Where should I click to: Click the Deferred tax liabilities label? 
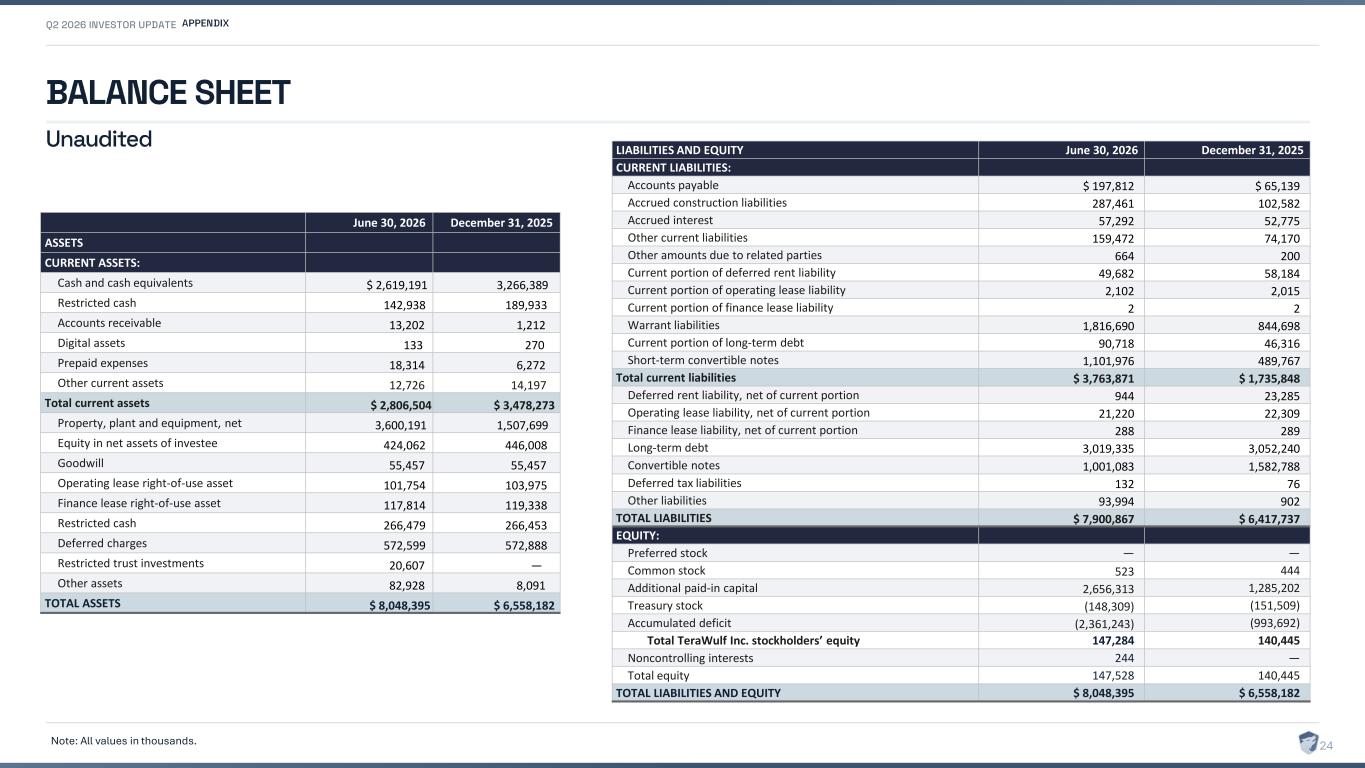[x=684, y=482]
